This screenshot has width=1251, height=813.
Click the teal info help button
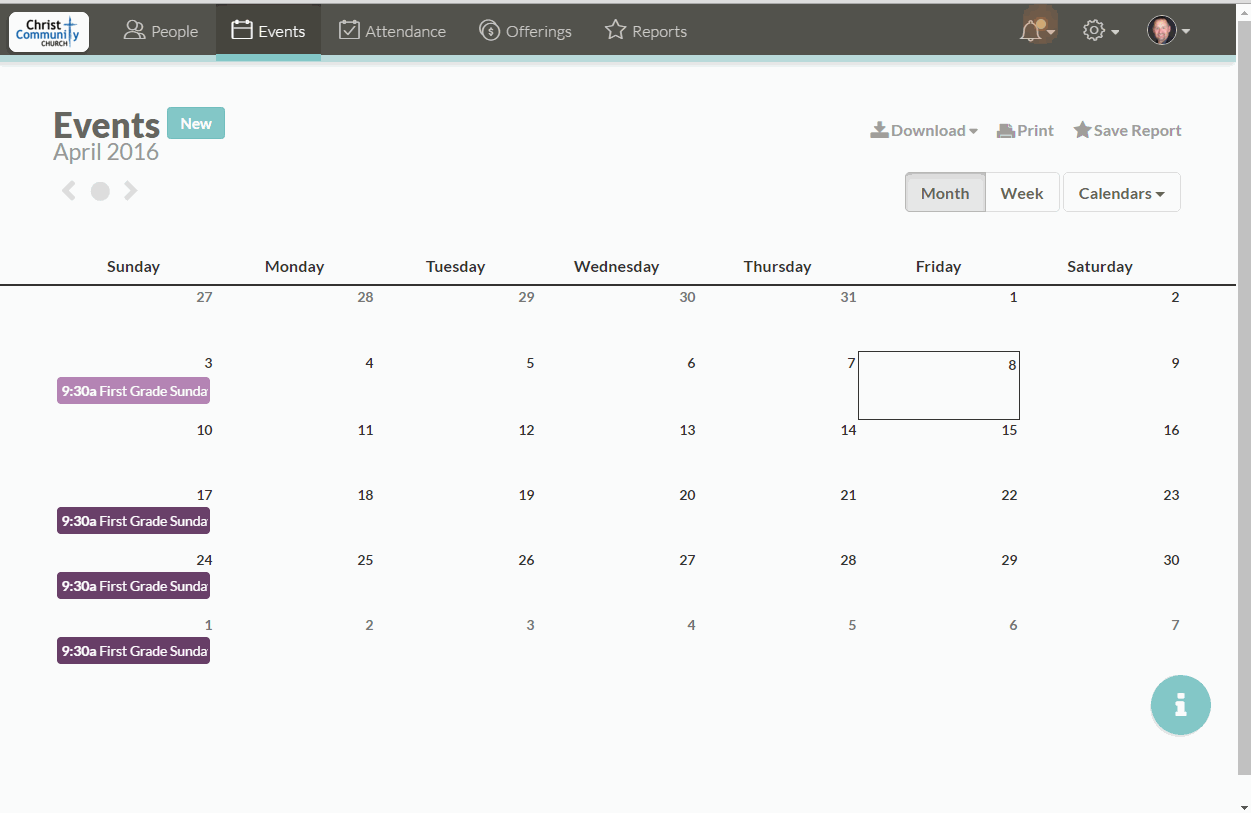pyautogui.click(x=1180, y=705)
